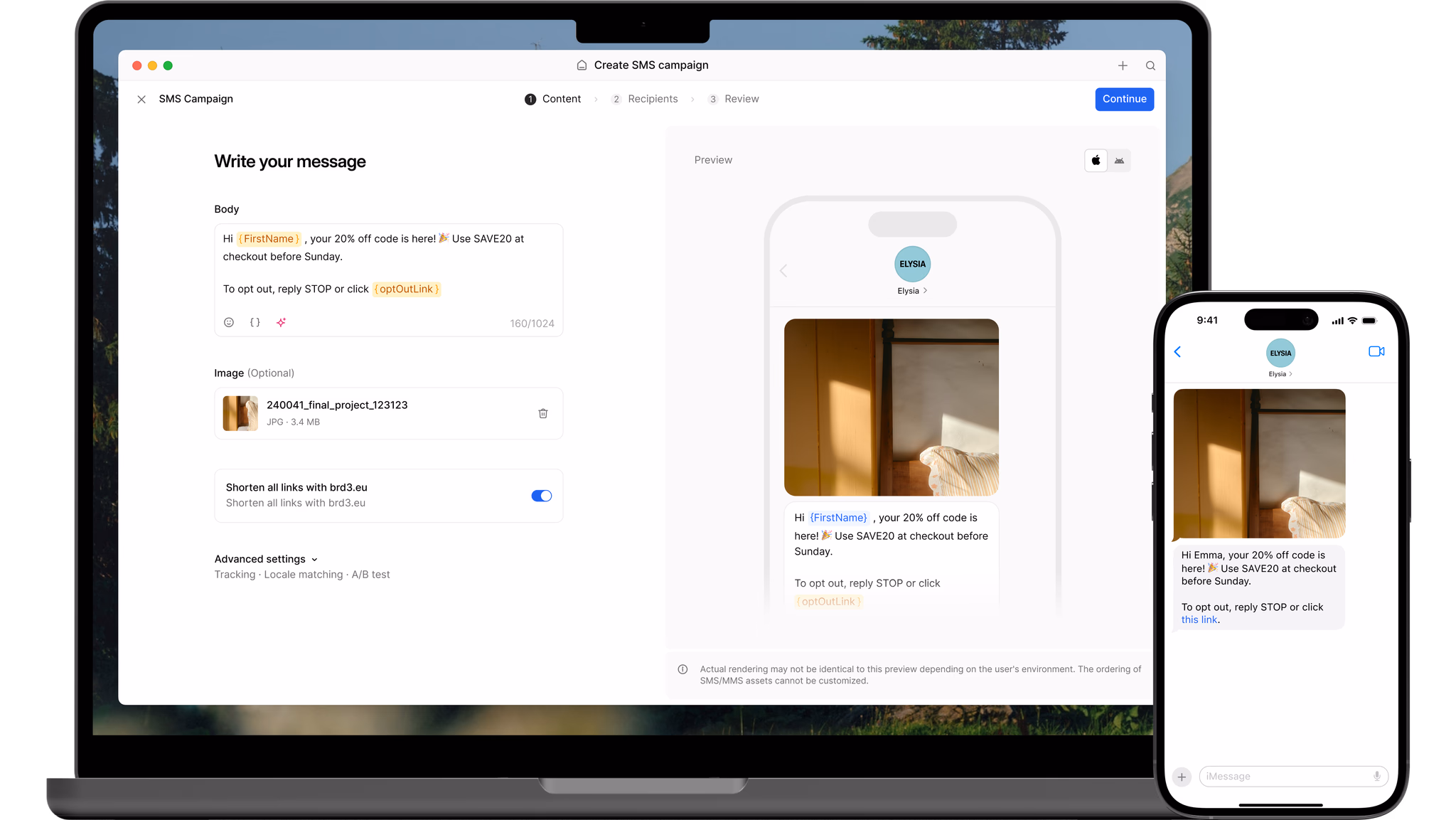Click the uploaded image thumbnail
The width and height of the screenshot is (1456, 820).
pos(240,413)
